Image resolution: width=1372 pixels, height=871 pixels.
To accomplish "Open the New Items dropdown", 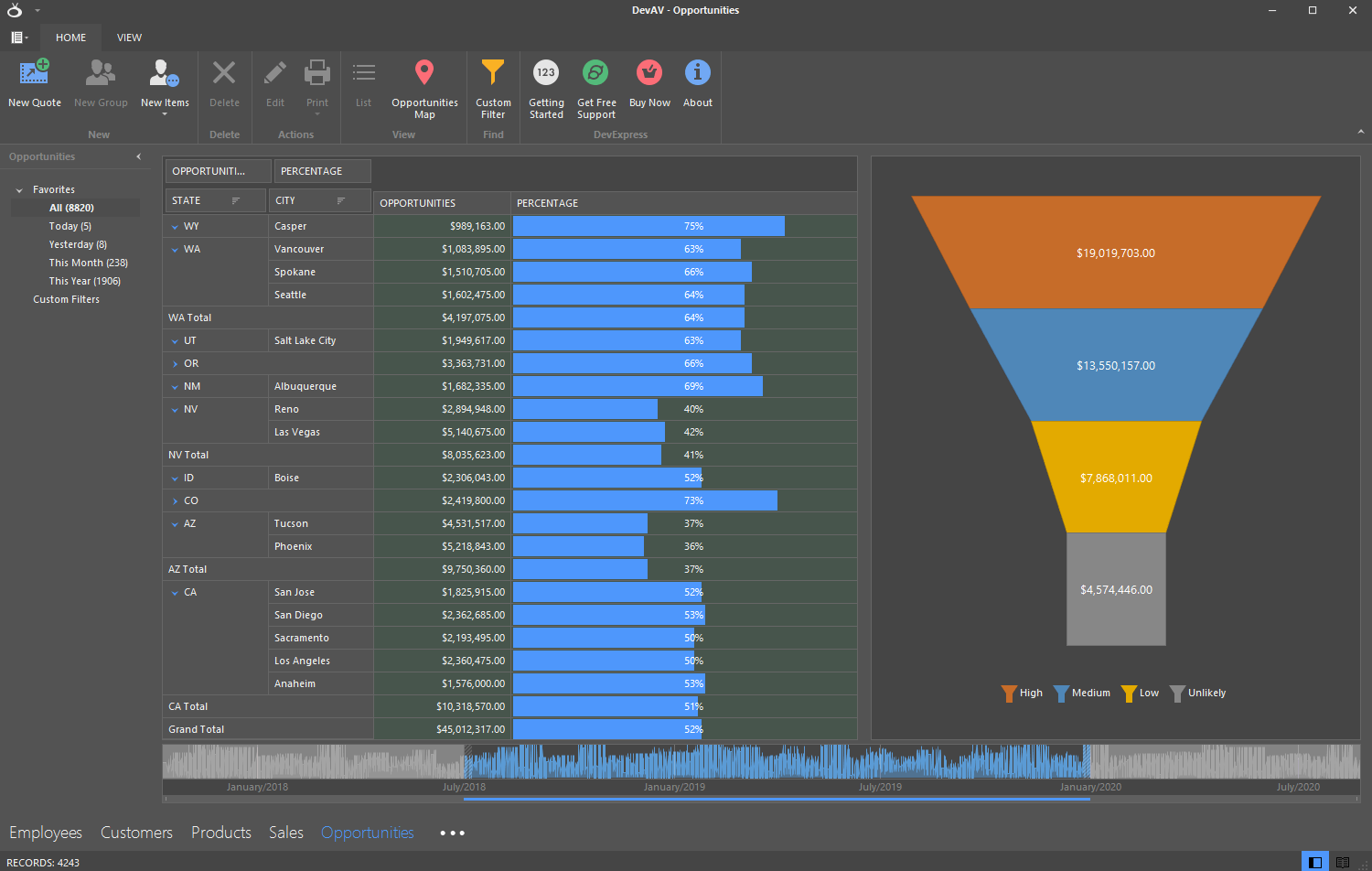I will [x=165, y=84].
